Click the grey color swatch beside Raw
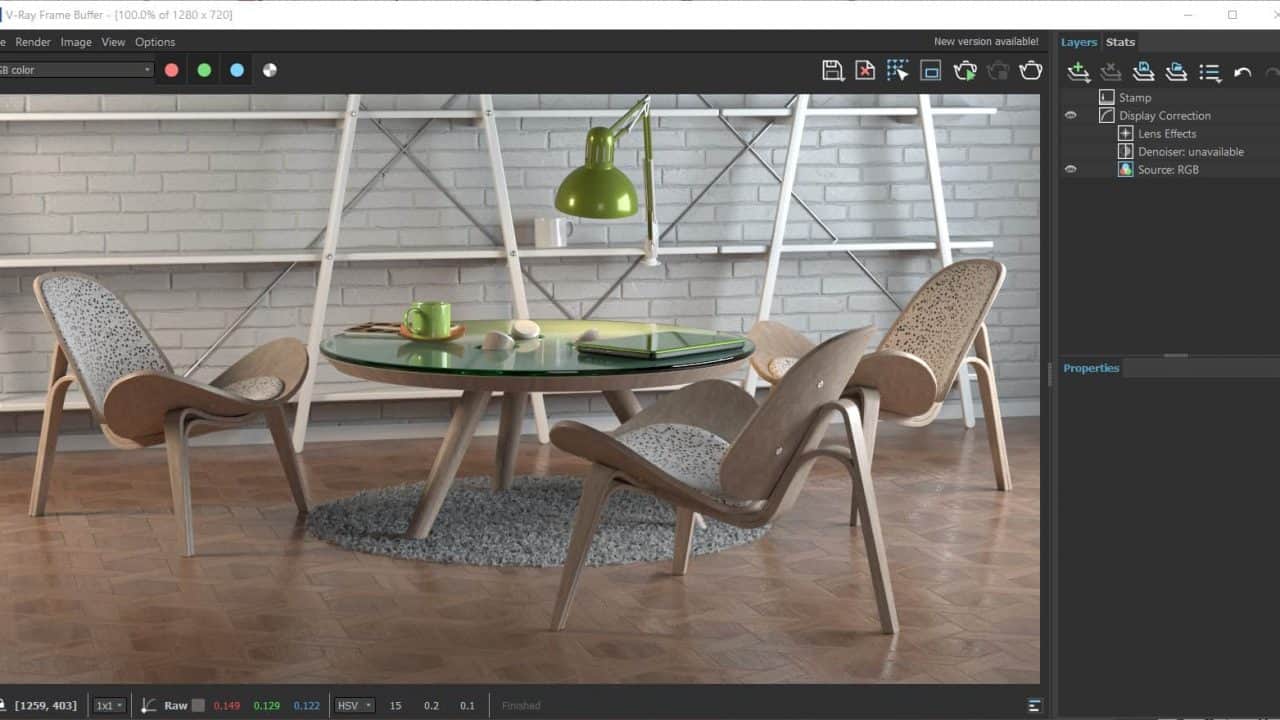This screenshot has width=1280, height=720. (x=198, y=705)
